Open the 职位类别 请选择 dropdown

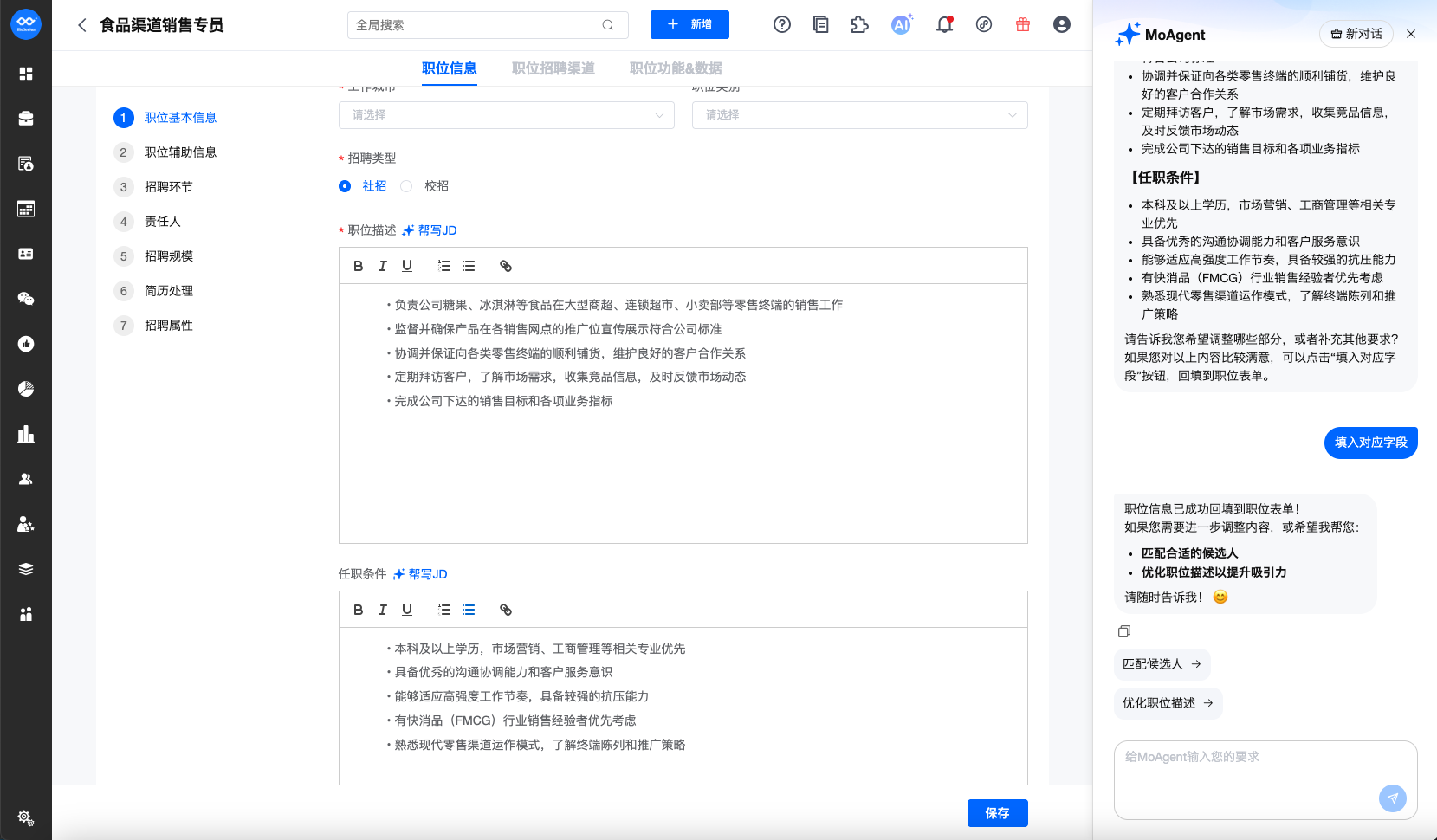[x=860, y=115]
